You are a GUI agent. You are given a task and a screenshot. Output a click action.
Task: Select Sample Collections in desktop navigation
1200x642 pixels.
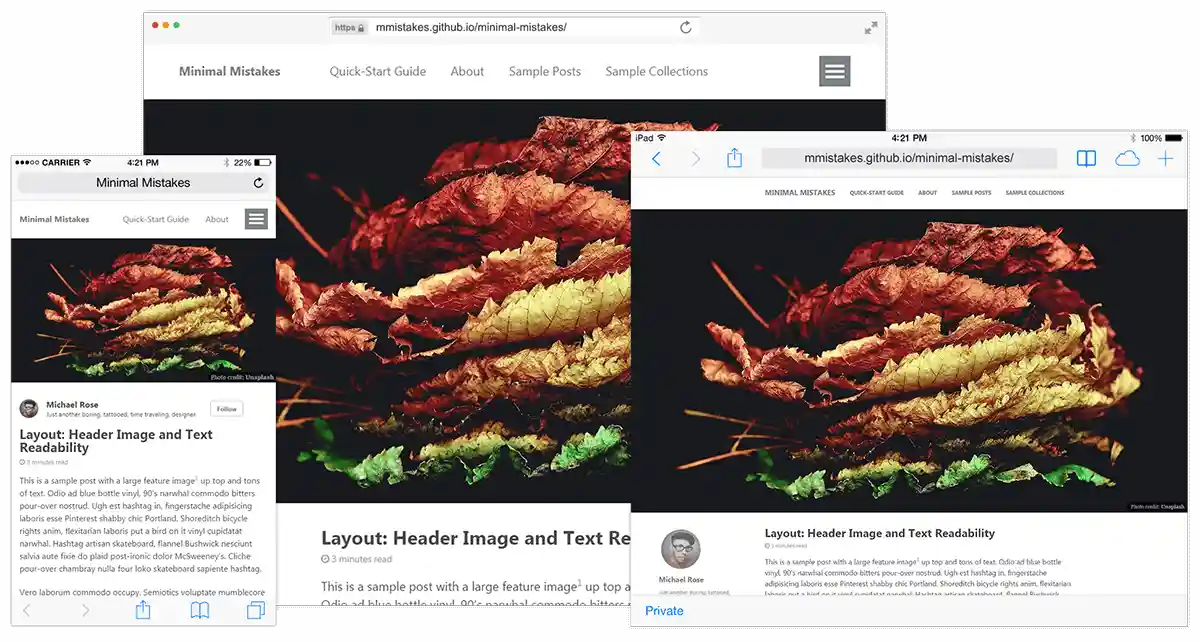click(x=656, y=71)
